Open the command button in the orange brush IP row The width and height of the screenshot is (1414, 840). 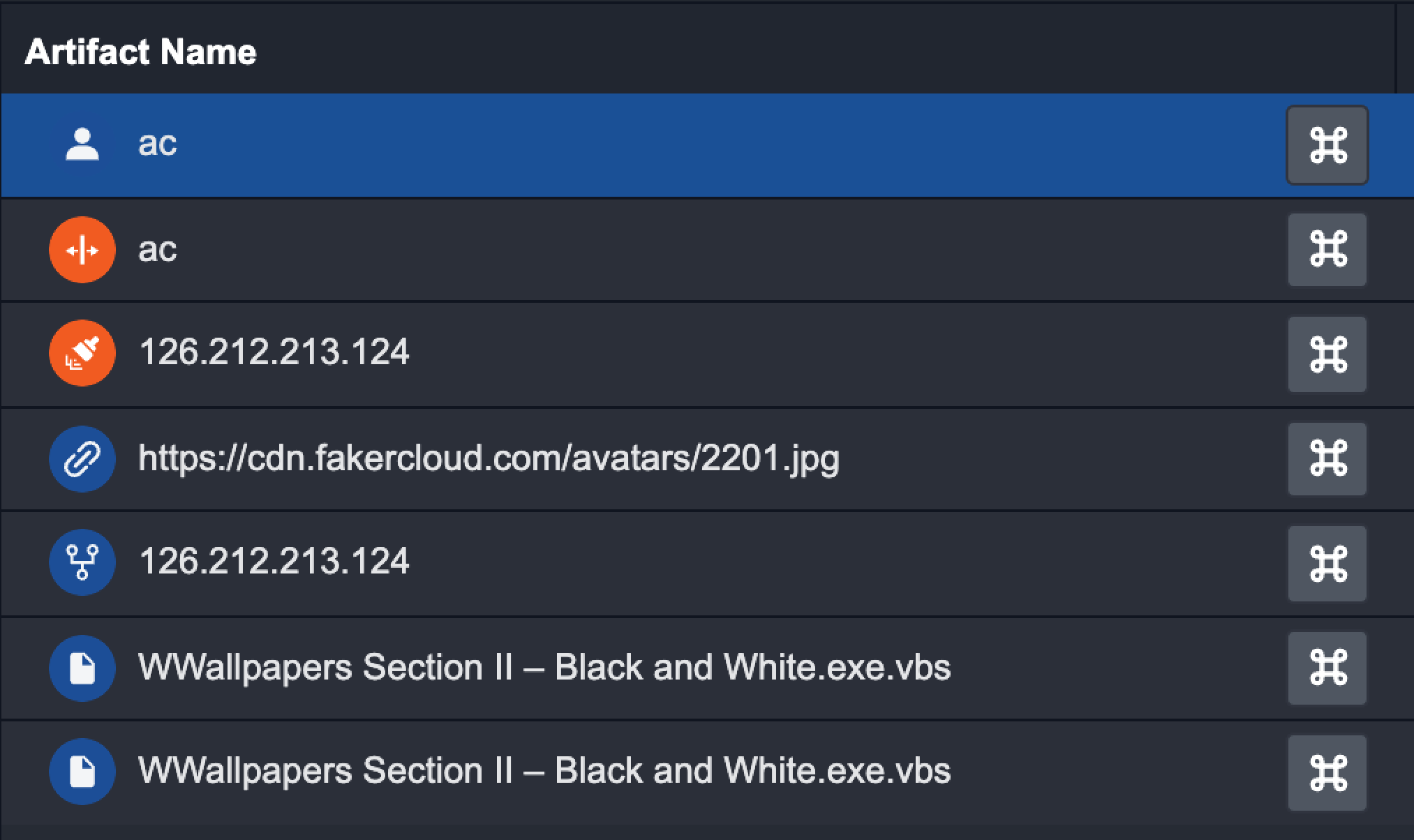coord(1327,354)
